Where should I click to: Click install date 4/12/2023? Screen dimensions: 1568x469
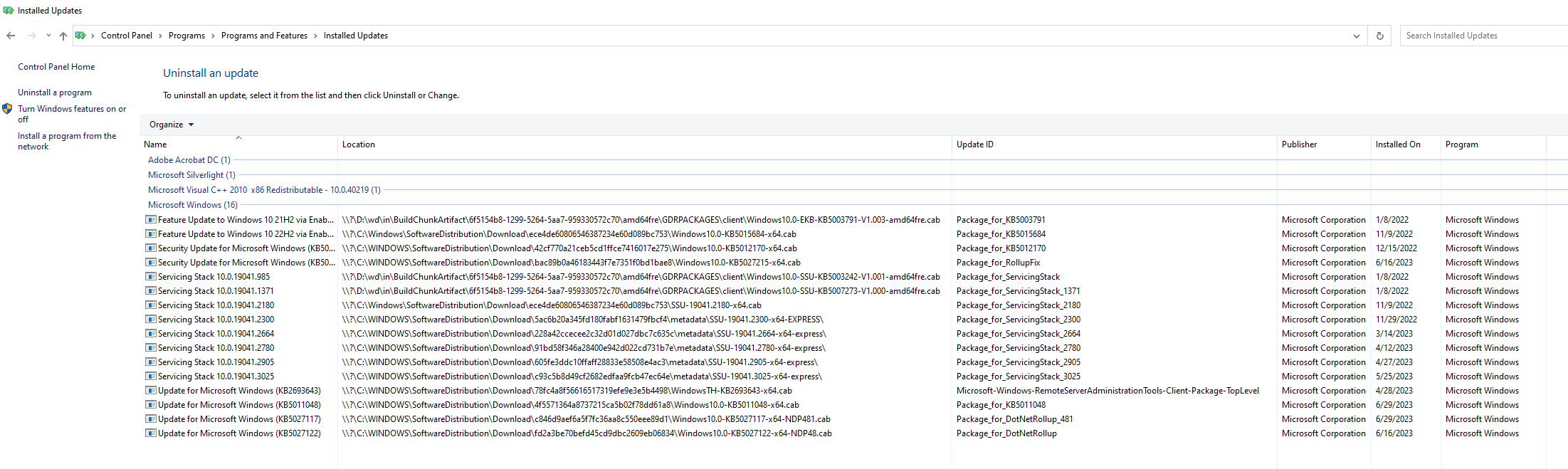click(1394, 348)
